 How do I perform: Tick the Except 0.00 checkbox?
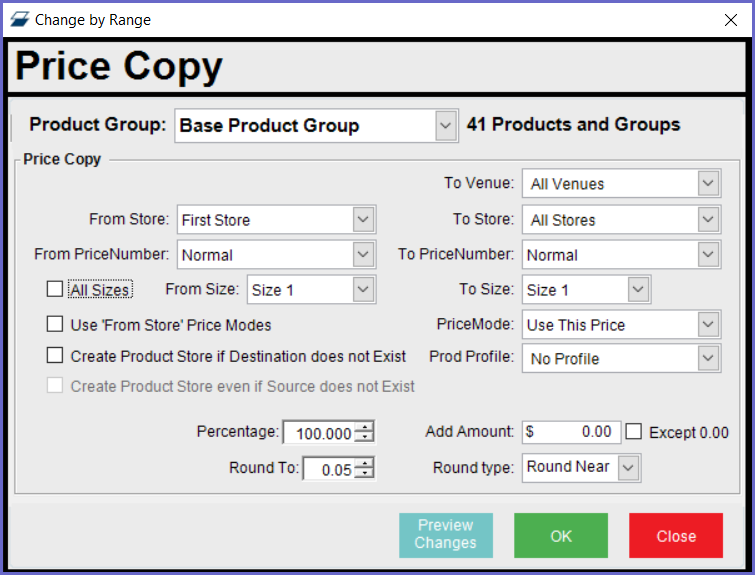click(x=634, y=432)
